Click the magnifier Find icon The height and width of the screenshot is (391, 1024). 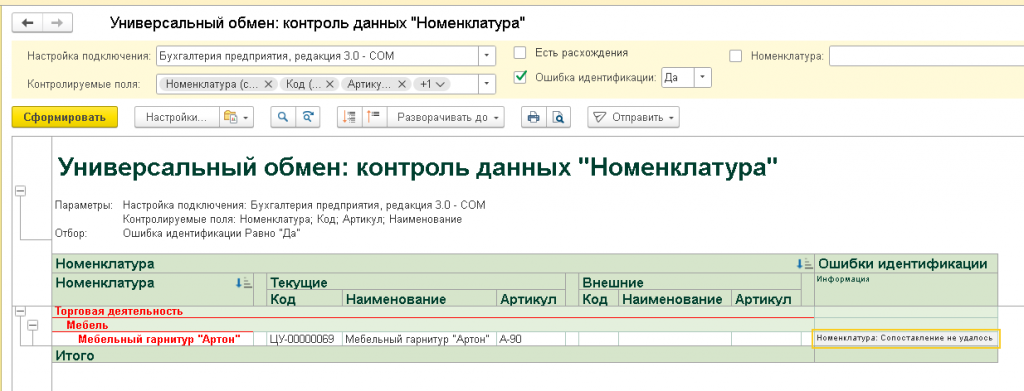tap(283, 117)
